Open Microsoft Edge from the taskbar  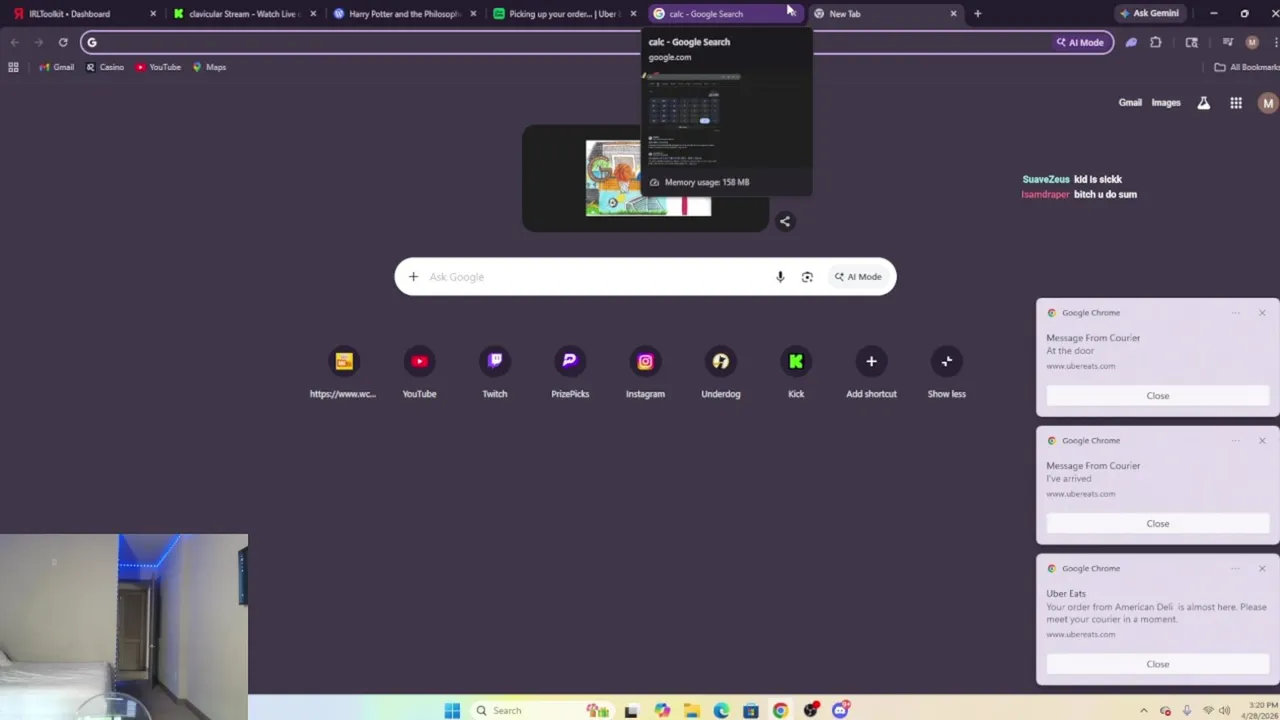coord(721,710)
